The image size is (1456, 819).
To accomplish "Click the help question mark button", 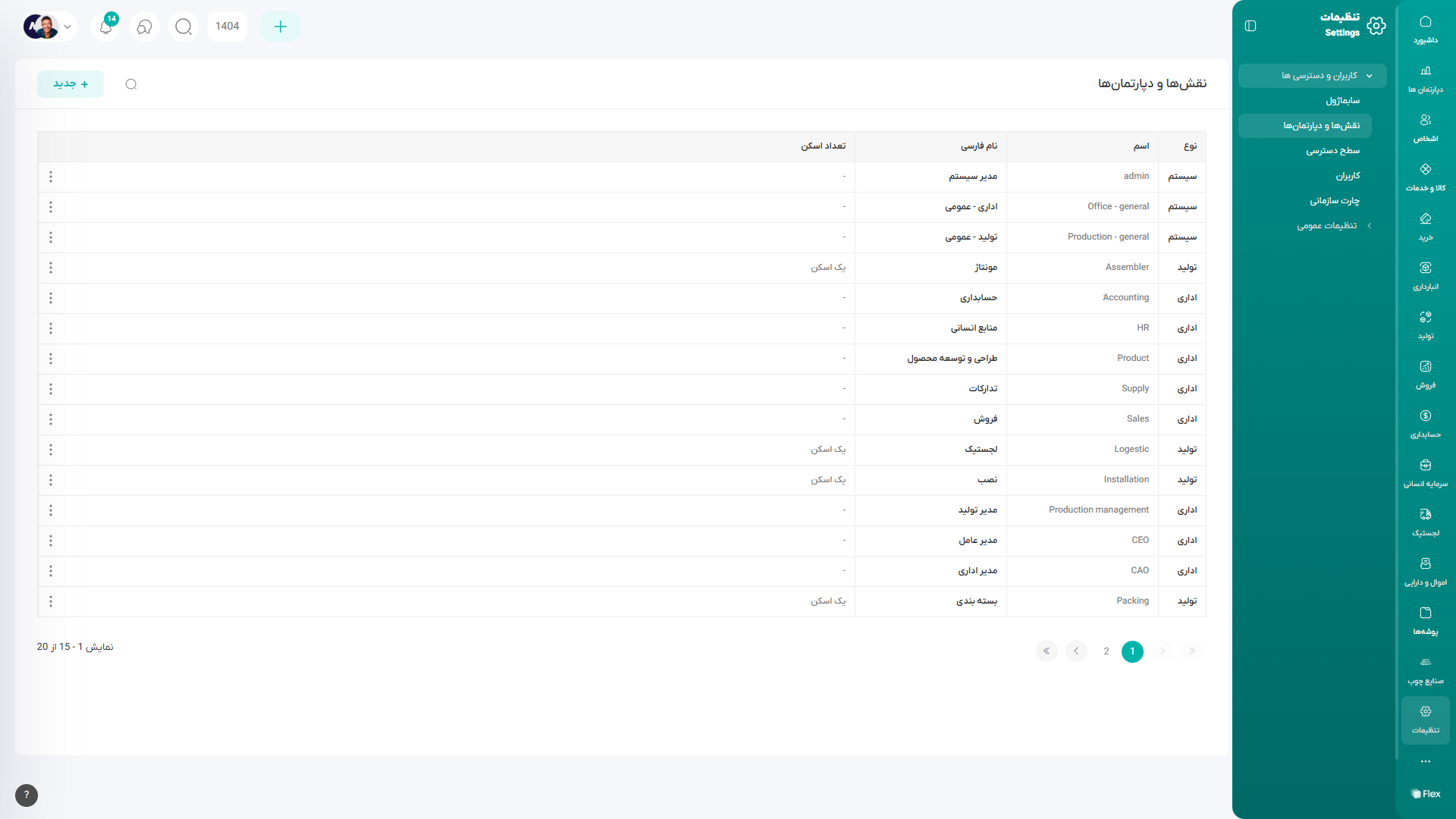I will pos(27,795).
